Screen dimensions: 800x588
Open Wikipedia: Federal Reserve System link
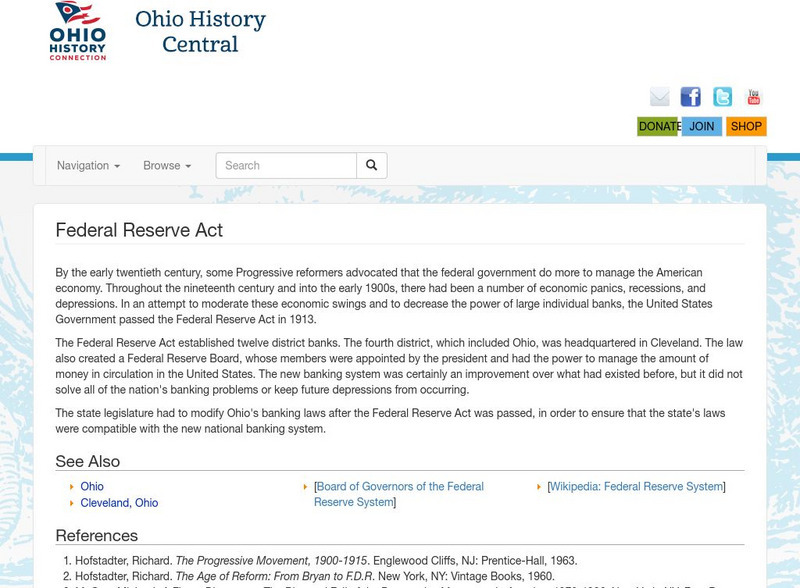[x=636, y=486]
